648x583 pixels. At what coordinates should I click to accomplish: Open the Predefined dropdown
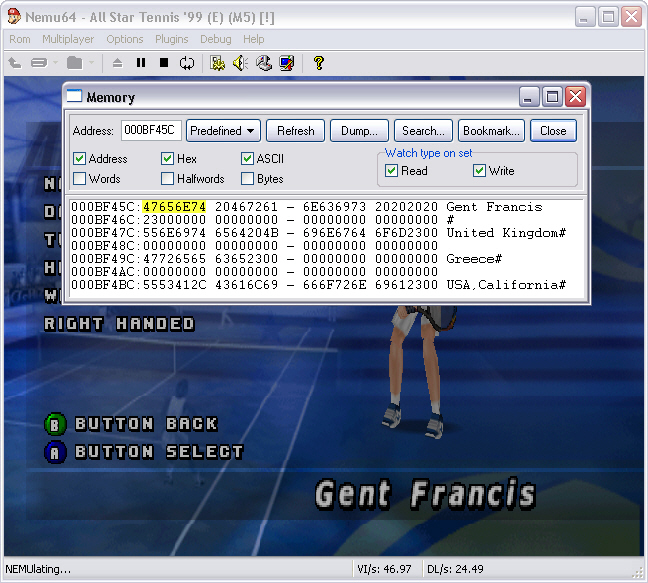[223, 131]
